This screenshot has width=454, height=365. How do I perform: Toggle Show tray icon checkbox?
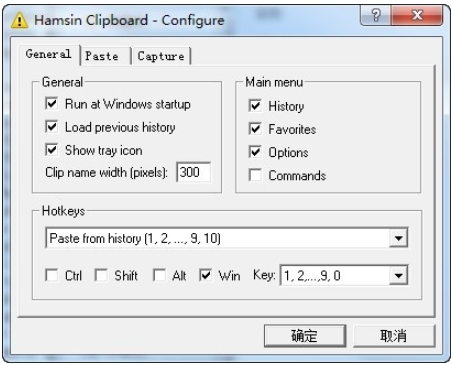tap(52, 150)
